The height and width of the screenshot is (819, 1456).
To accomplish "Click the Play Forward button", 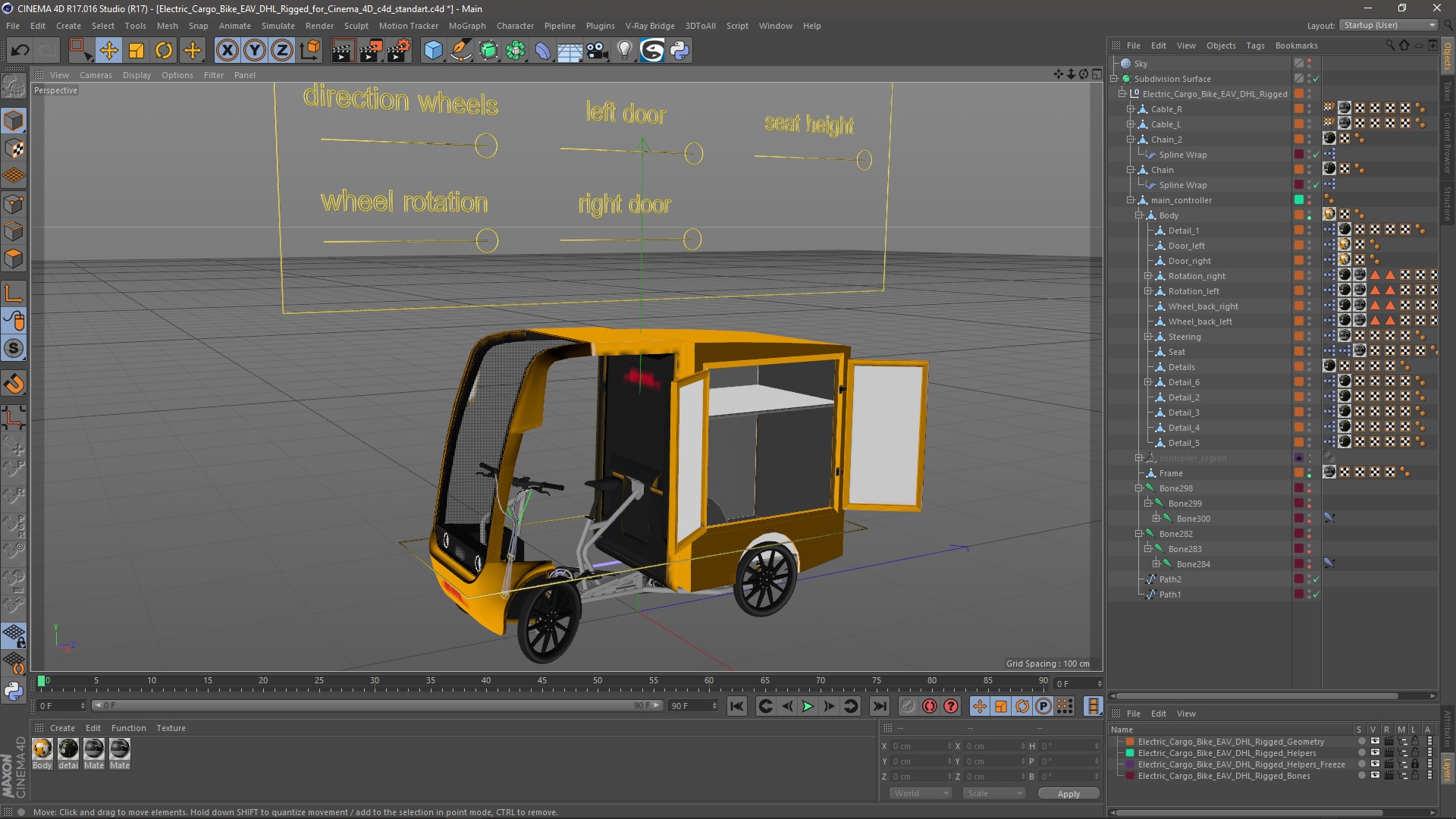I will coord(807,706).
